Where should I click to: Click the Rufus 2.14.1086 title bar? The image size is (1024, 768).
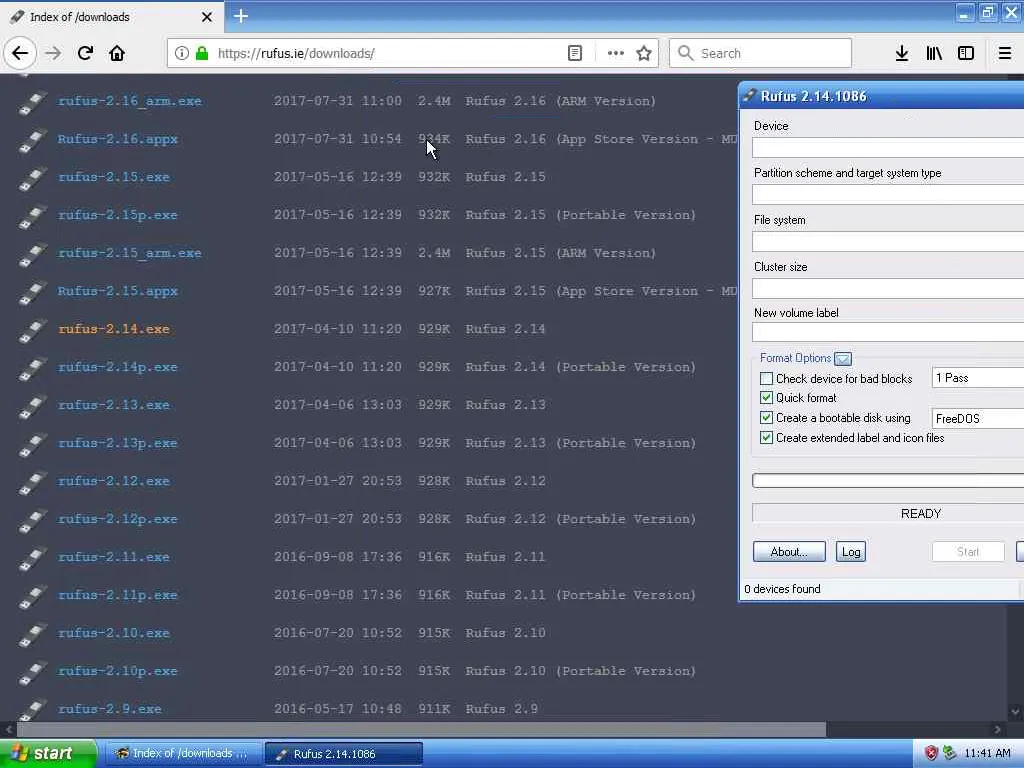(x=882, y=96)
